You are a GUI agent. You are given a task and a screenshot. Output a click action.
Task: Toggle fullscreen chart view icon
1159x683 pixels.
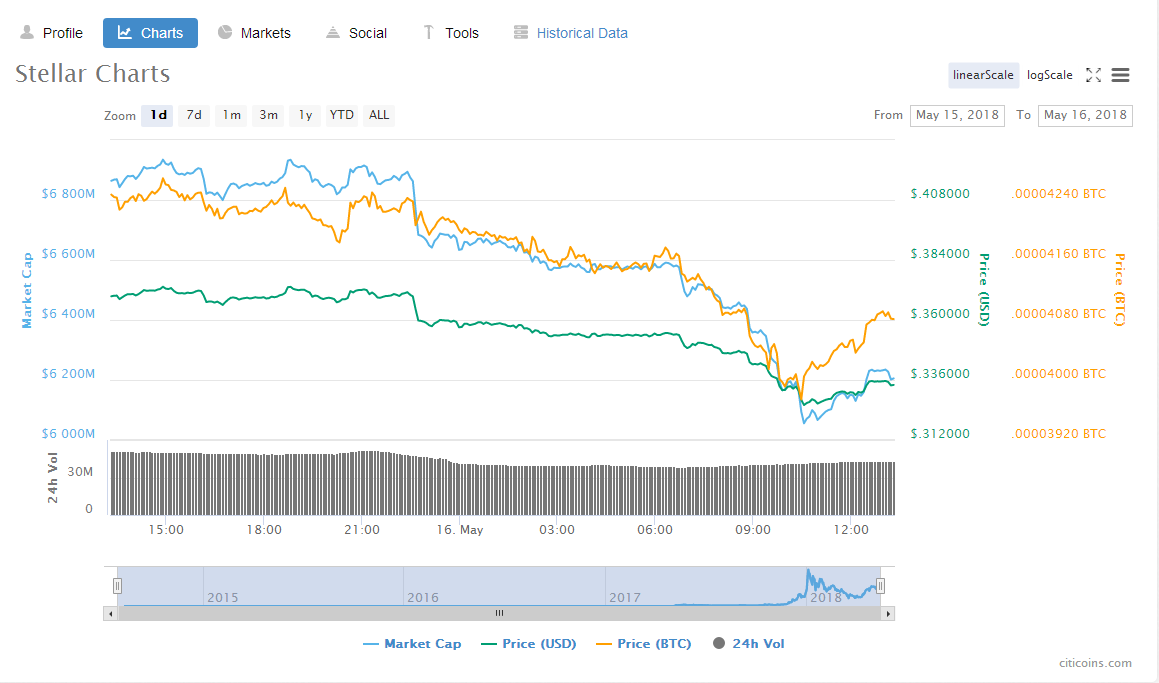(1093, 75)
